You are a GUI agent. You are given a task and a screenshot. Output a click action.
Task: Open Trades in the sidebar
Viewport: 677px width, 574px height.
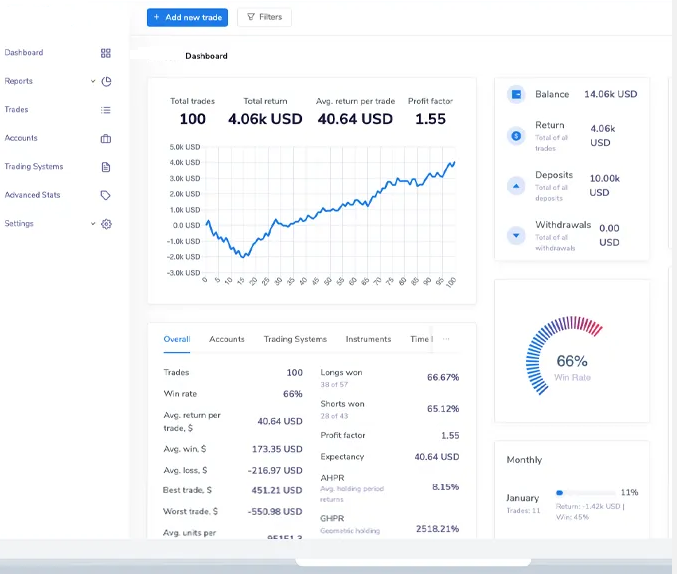click(16, 109)
